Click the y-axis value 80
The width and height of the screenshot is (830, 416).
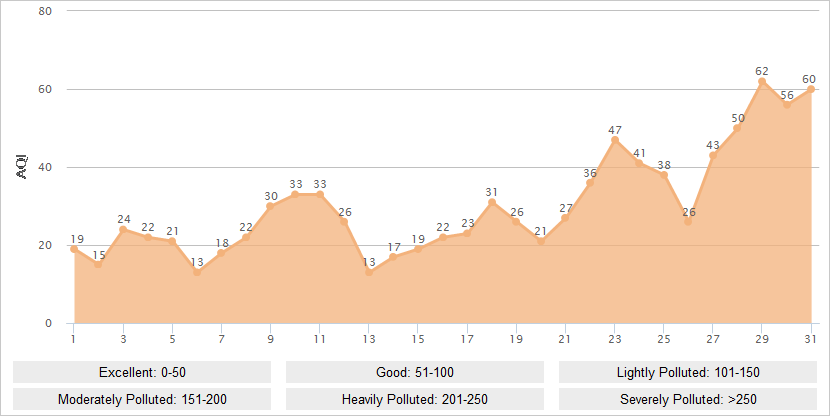pyautogui.click(x=45, y=11)
